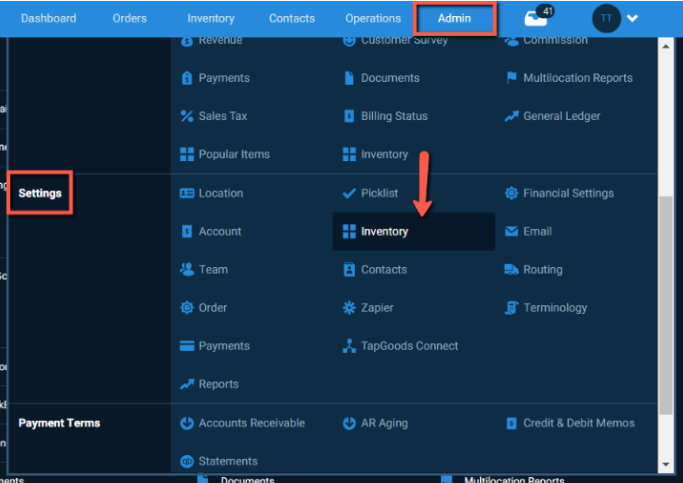Click the Reports trend icon in Settings

pyautogui.click(x=187, y=384)
